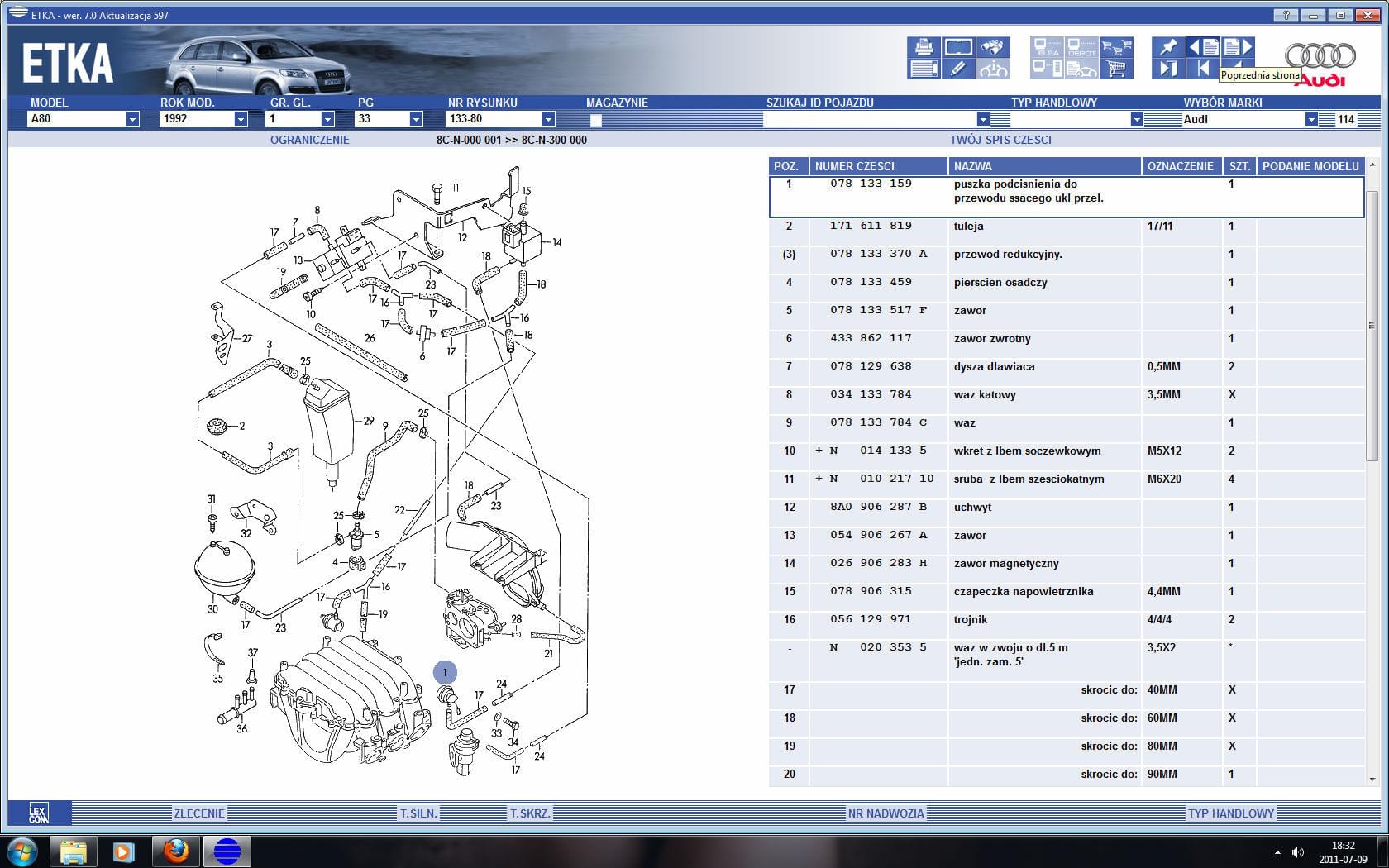1389x868 pixels.
Task: Expand the ROK MOD. year dropdown
Action: coord(241,120)
